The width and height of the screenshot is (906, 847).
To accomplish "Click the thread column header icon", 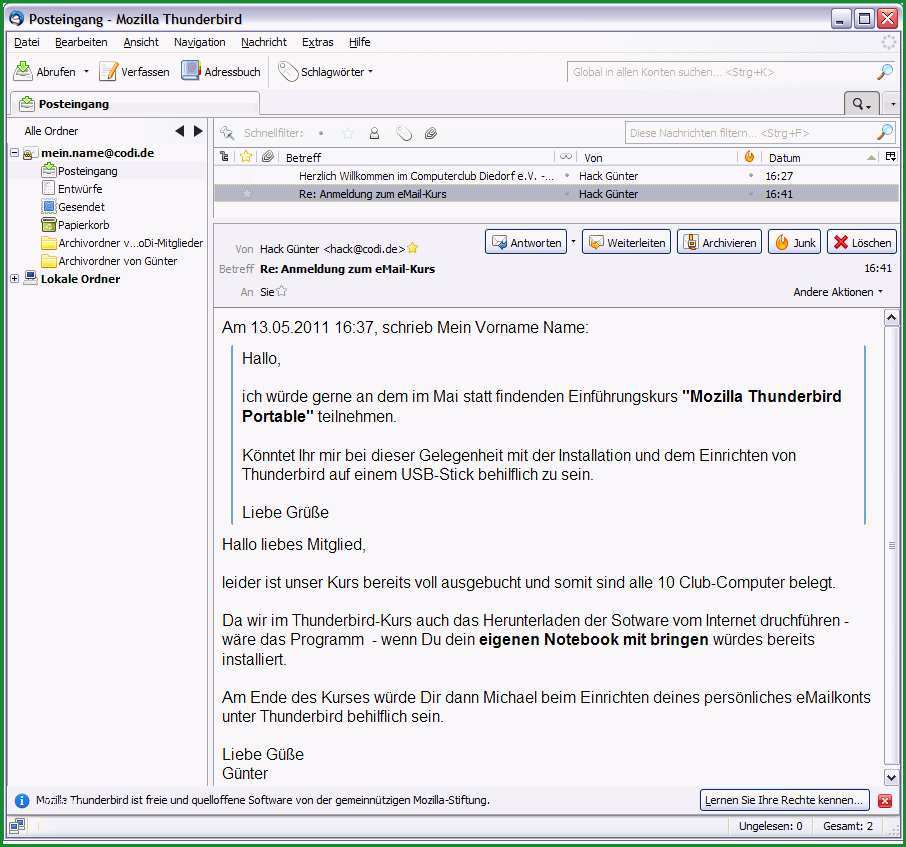I will (224, 157).
